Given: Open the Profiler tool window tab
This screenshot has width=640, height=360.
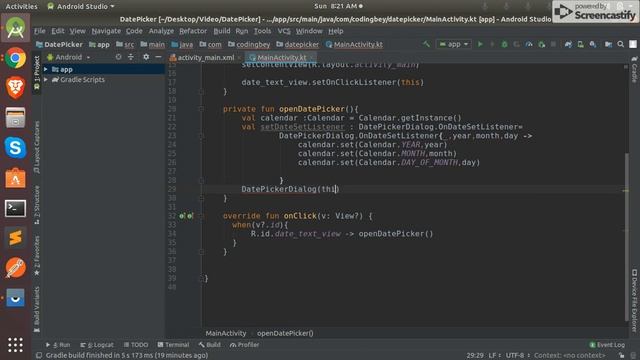Looking at the screenshot, I should 244,345.
